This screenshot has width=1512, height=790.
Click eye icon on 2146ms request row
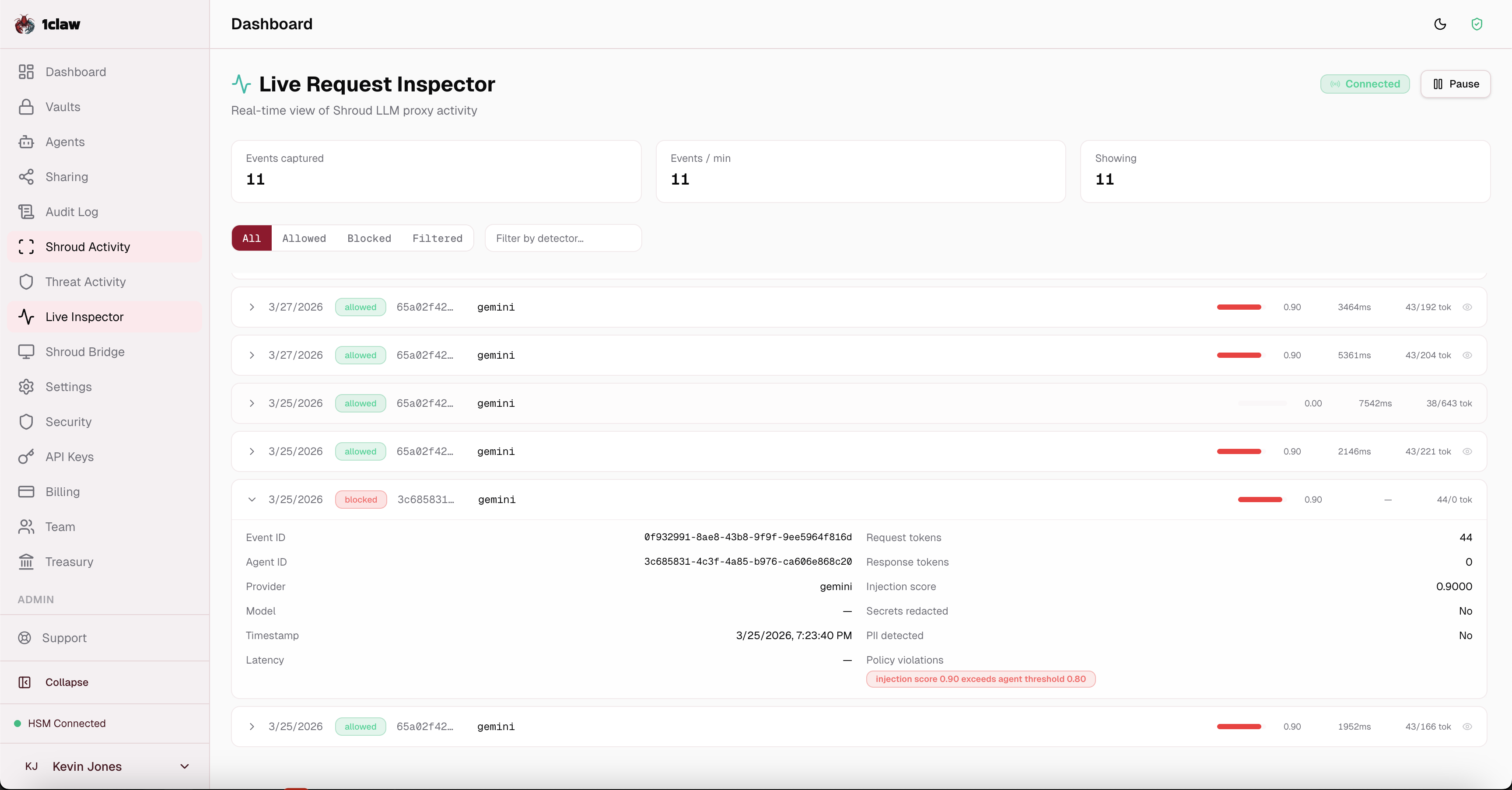pos(1467,451)
